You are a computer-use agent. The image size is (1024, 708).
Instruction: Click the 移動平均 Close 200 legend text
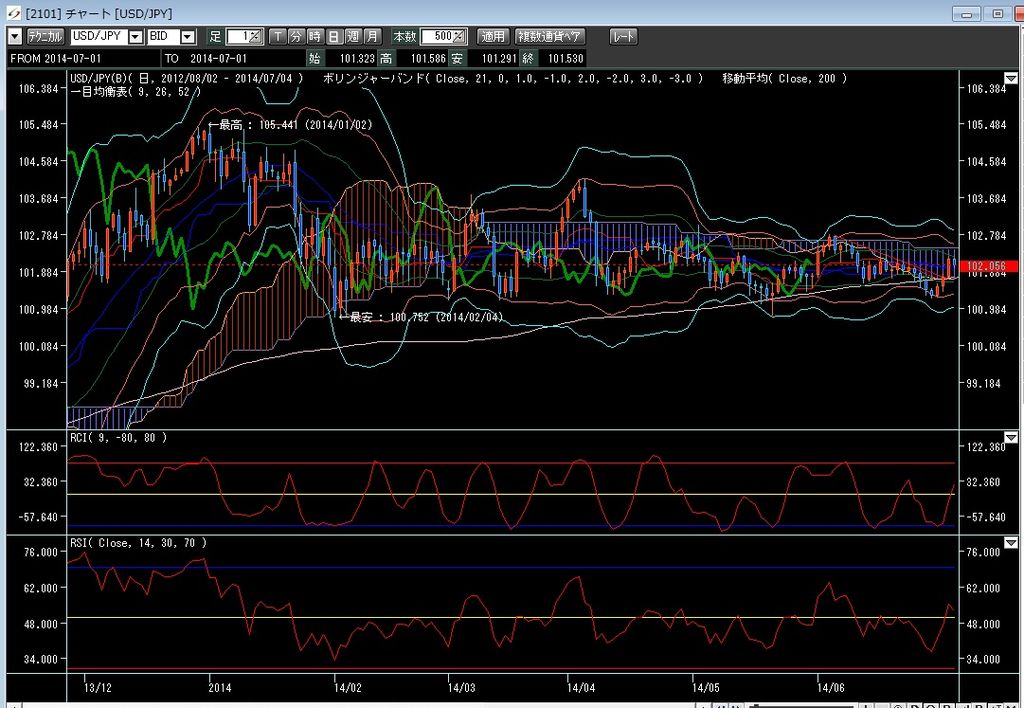(784, 78)
